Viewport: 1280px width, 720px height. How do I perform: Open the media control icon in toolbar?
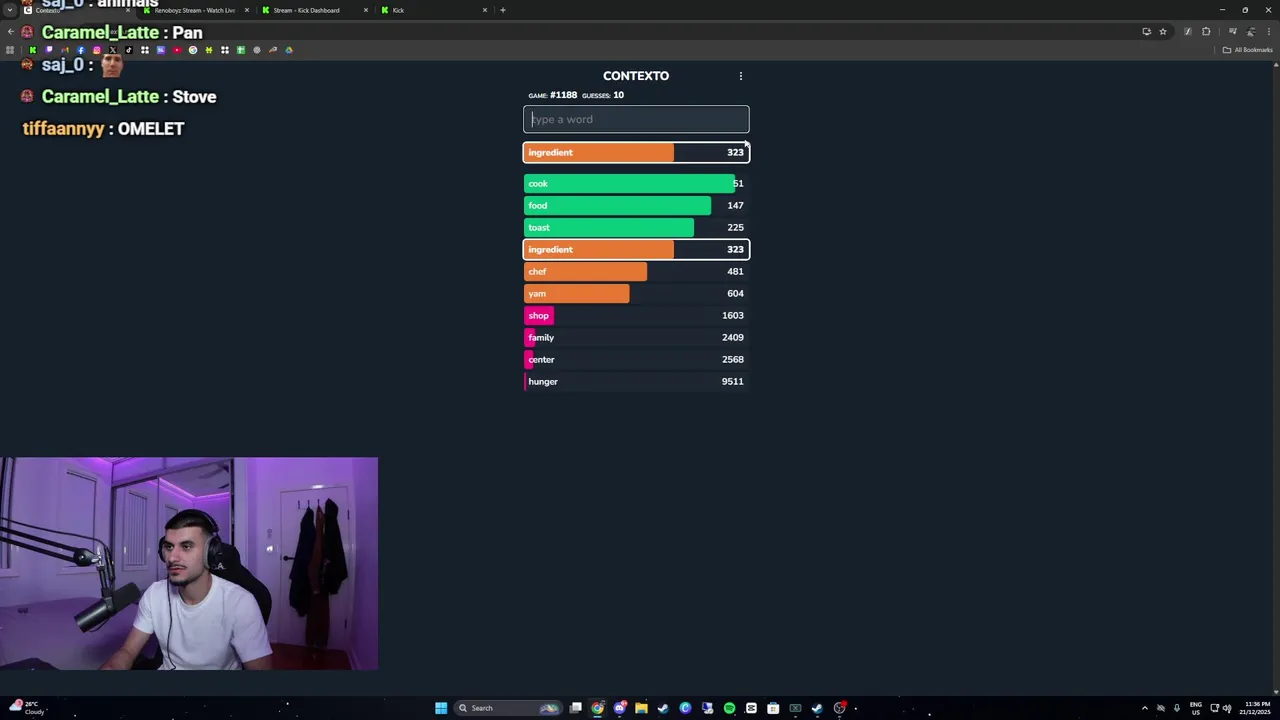pos(1233,31)
